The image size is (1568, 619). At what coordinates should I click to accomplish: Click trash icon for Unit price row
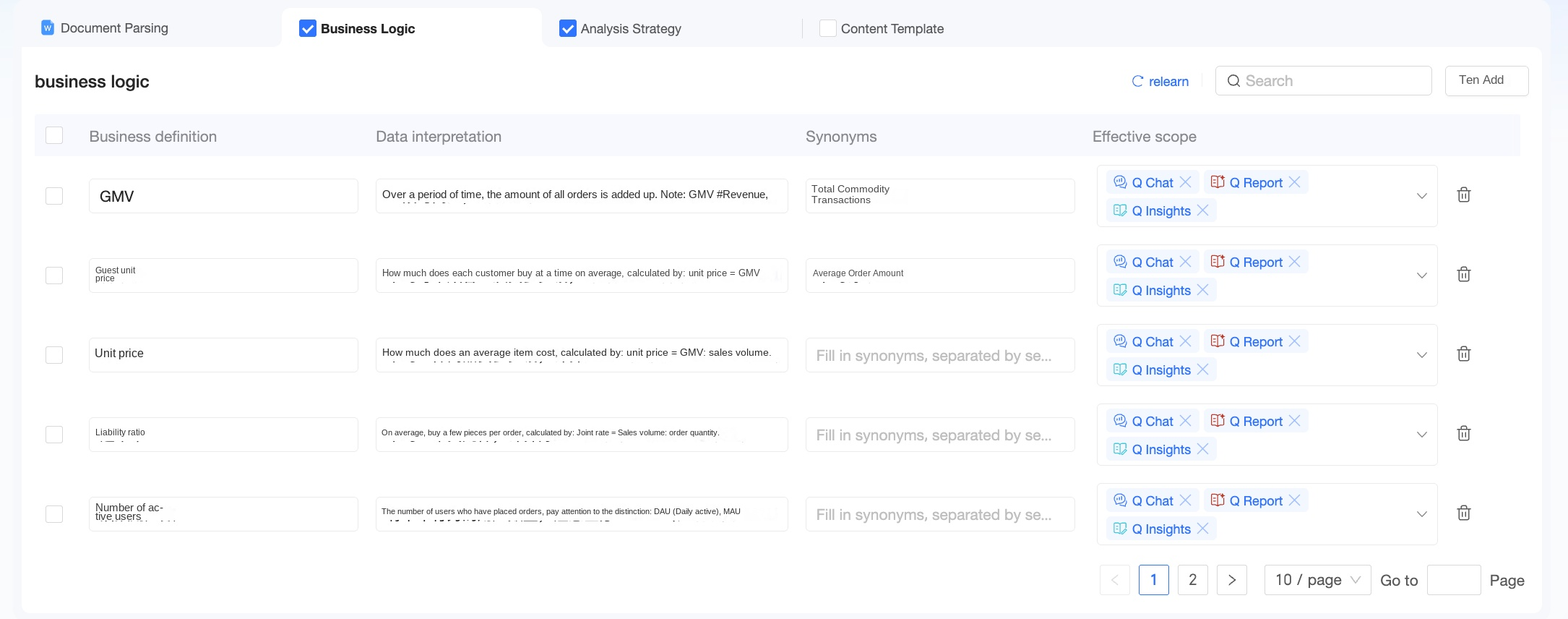click(x=1464, y=354)
